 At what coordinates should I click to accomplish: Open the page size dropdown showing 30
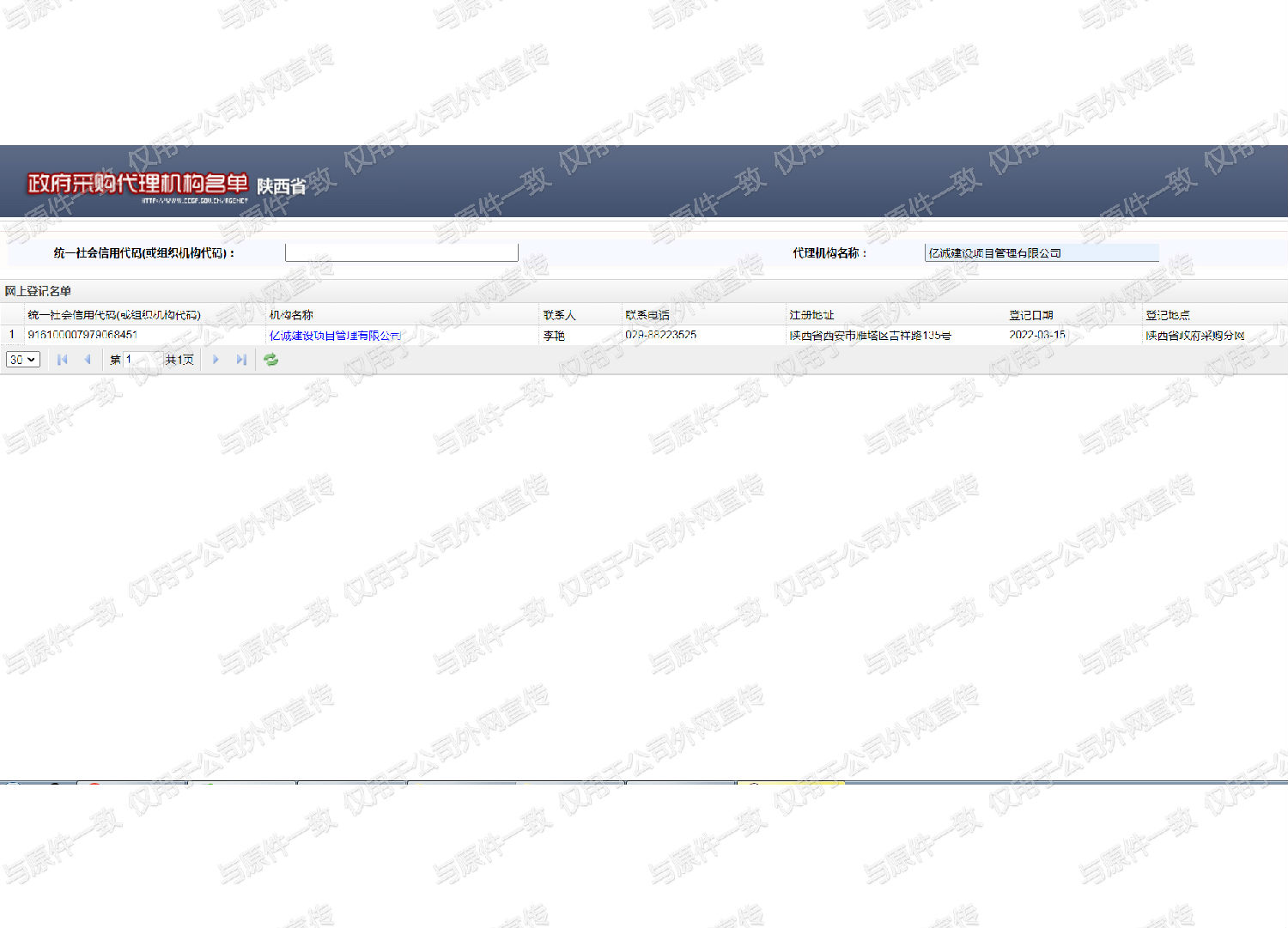(x=23, y=360)
